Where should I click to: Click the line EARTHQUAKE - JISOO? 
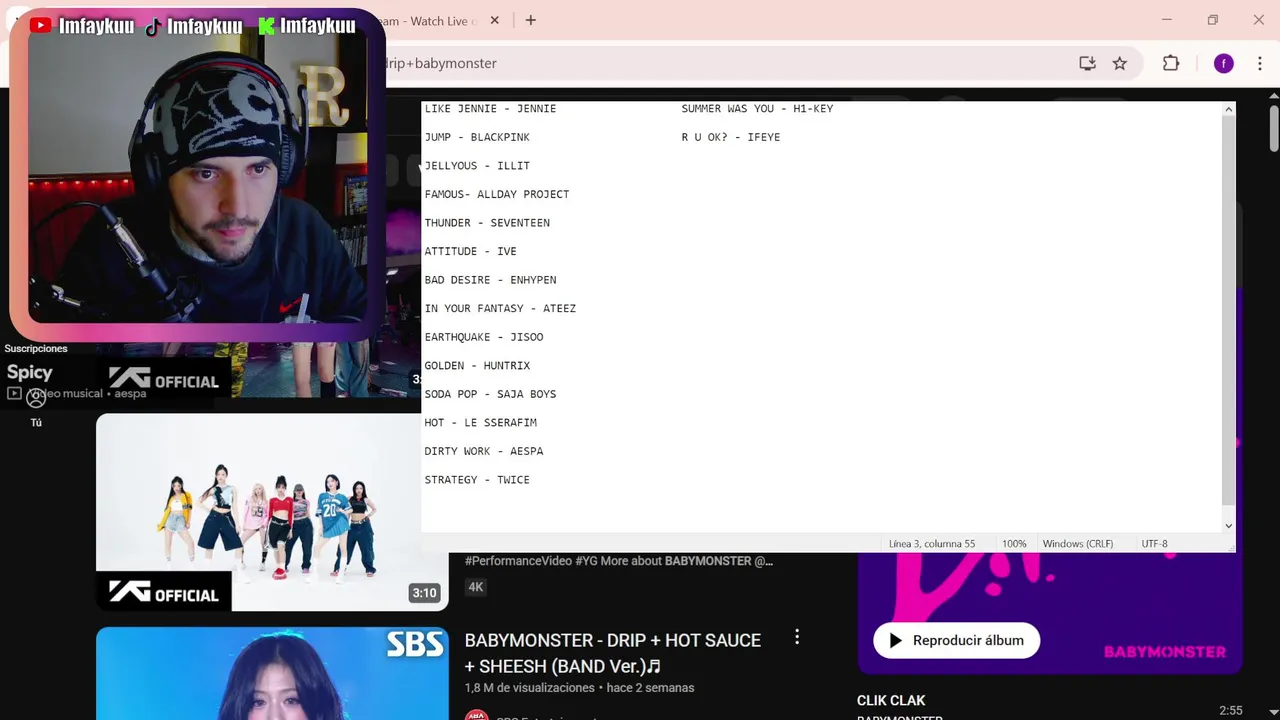pos(484,337)
